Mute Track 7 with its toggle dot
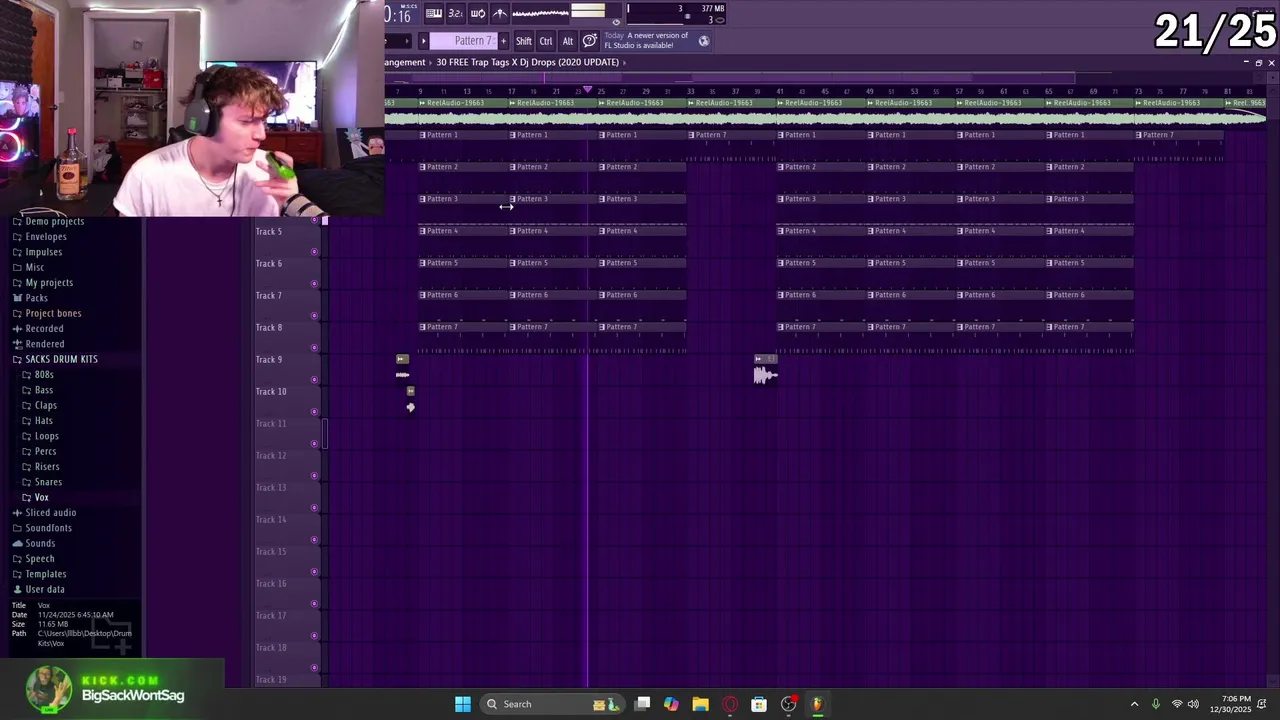The height and width of the screenshot is (720, 1280). coord(315,316)
